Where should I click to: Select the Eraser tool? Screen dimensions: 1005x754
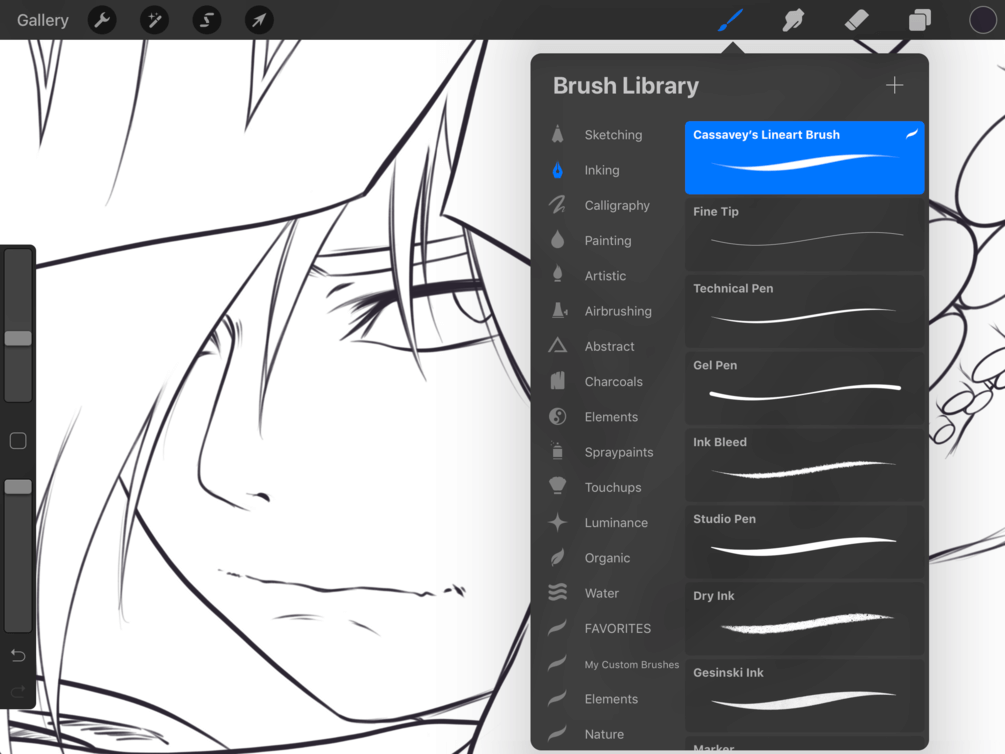[856, 20]
